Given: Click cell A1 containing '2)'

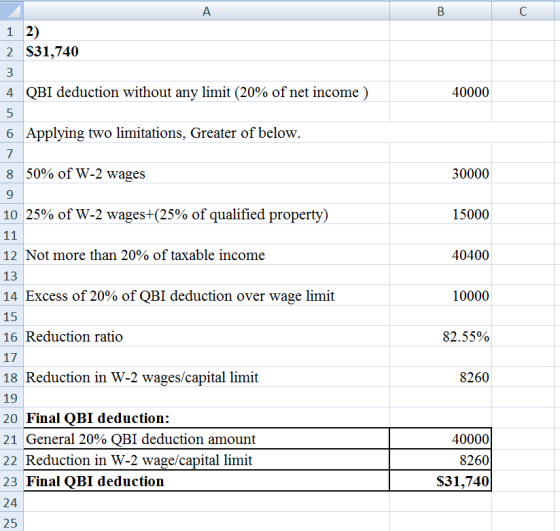Looking at the screenshot, I should pyautogui.click(x=206, y=31).
